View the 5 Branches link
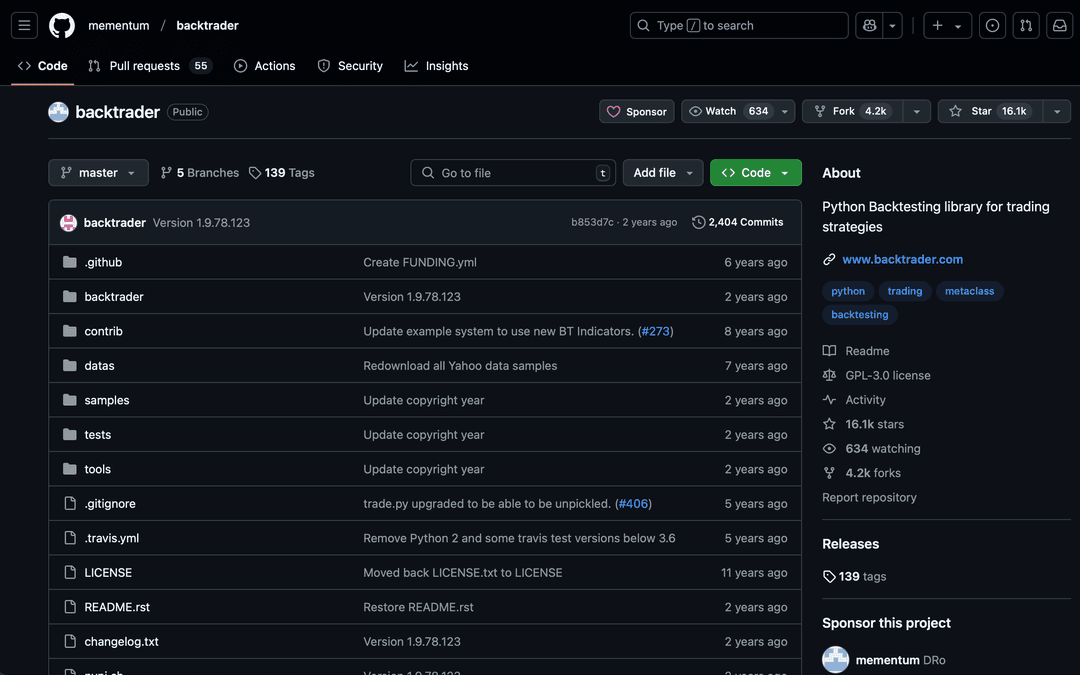1080x675 pixels. [x=200, y=173]
